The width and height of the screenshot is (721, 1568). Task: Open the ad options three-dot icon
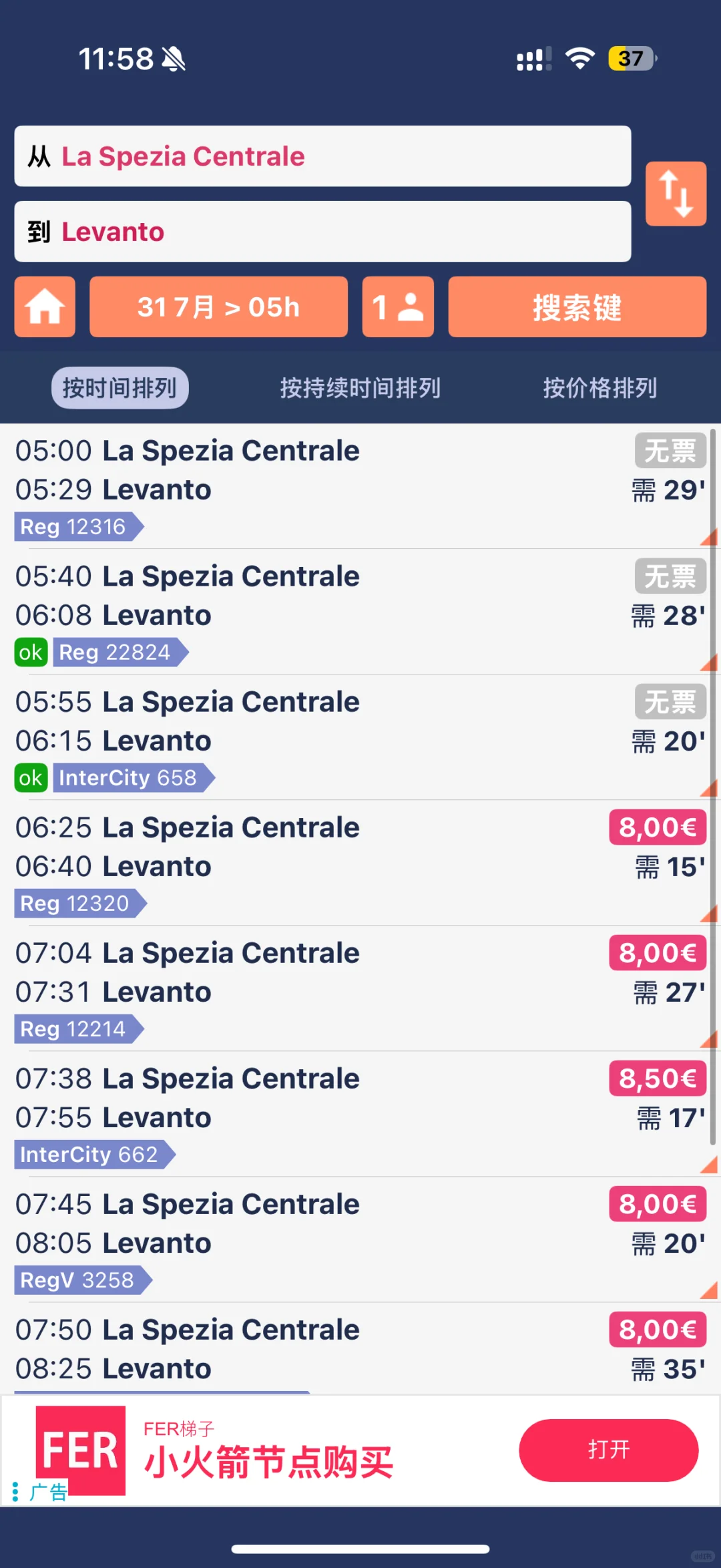click(15, 1491)
